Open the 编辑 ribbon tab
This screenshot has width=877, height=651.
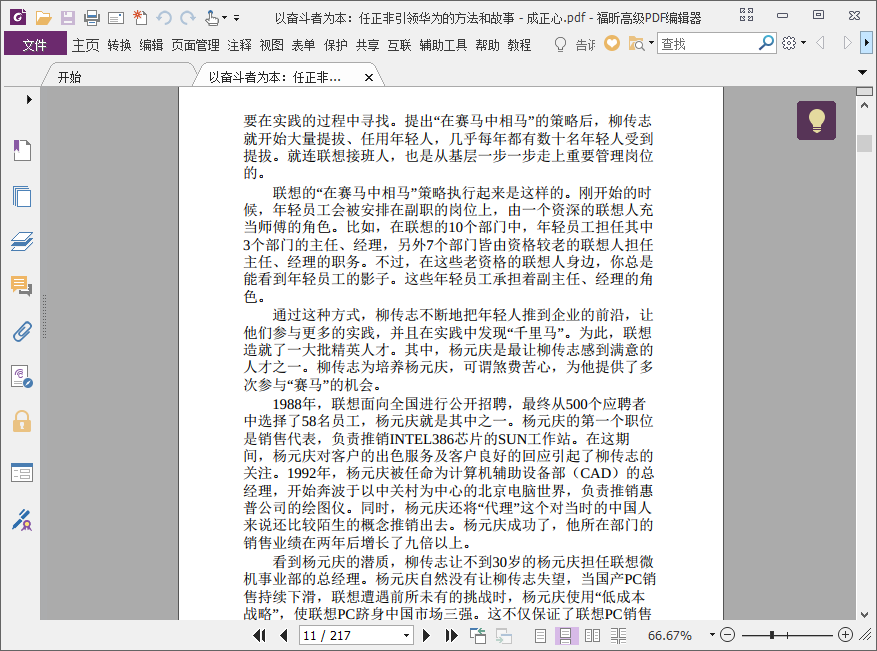pos(151,45)
